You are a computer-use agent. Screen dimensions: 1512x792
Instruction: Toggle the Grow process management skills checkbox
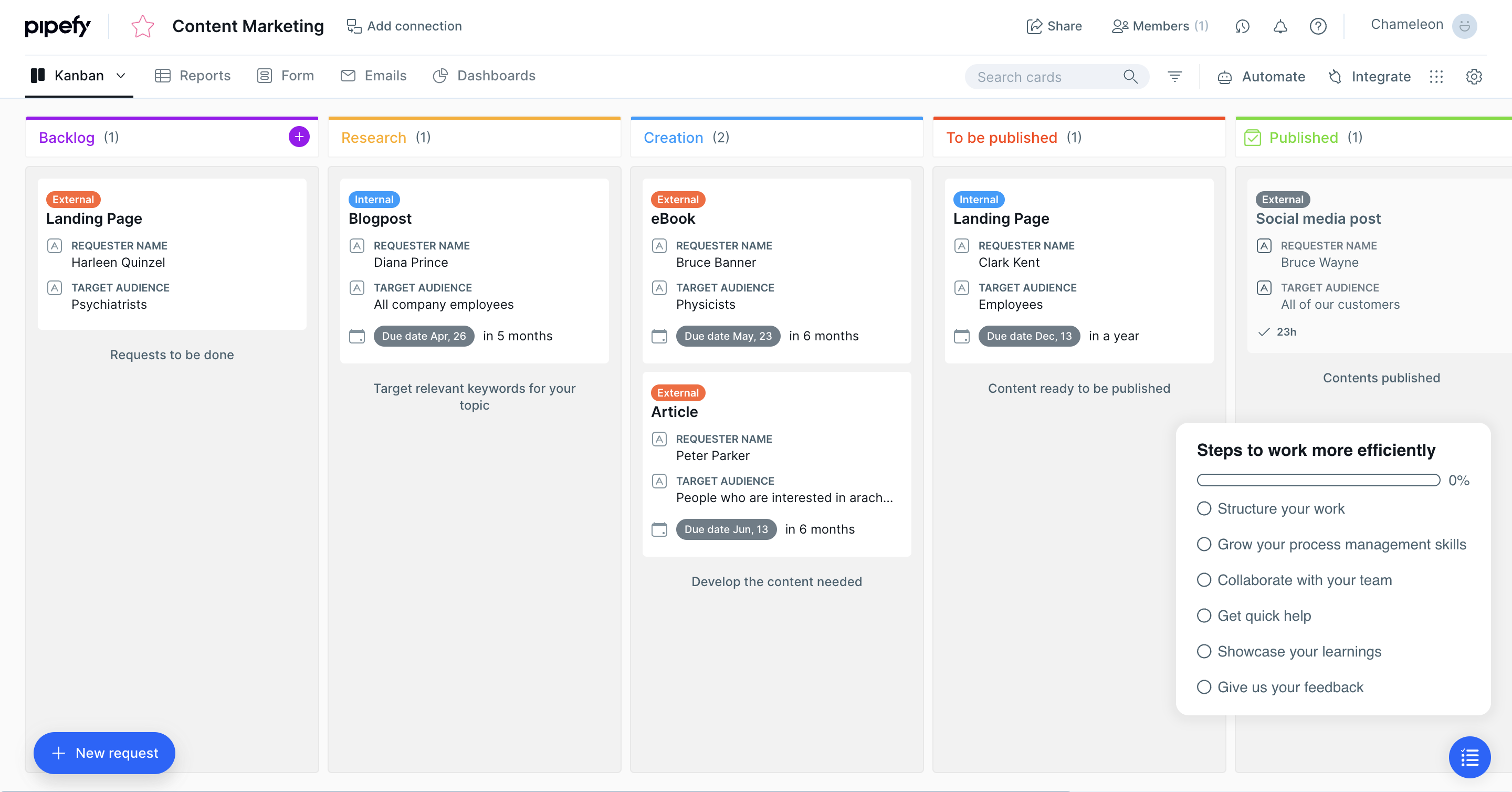[1203, 544]
